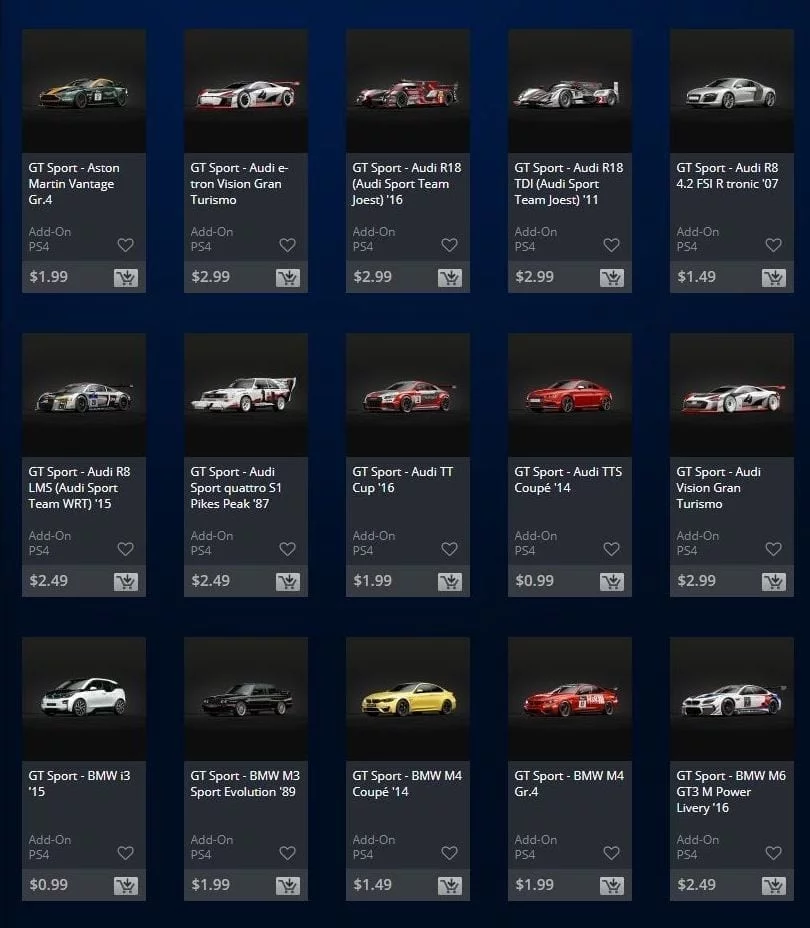Toggle wishlist heart for Audi R8 LMS '15
Image resolution: width=810 pixels, height=928 pixels.
tap(125, 549)
